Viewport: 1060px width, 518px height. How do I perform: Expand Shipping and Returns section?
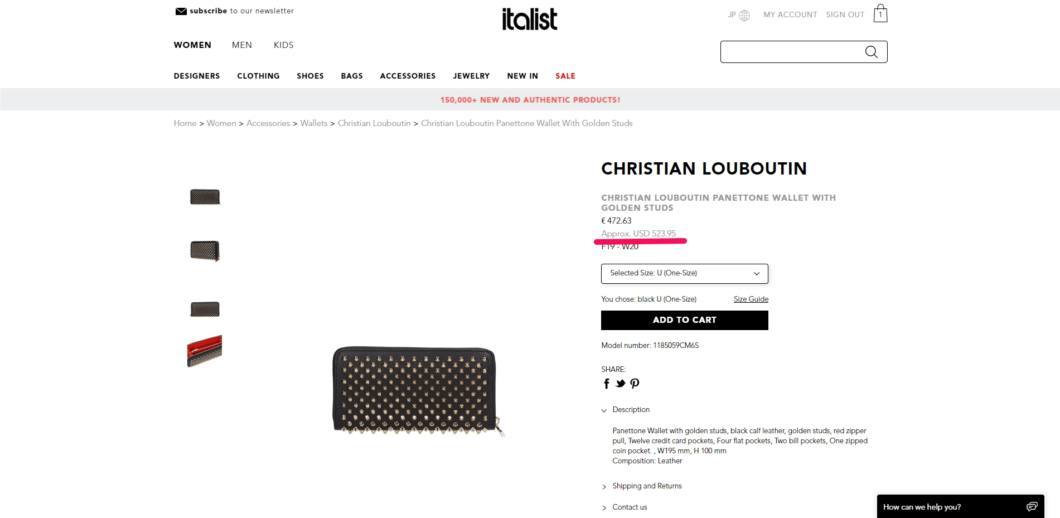(x=642, y=486)
